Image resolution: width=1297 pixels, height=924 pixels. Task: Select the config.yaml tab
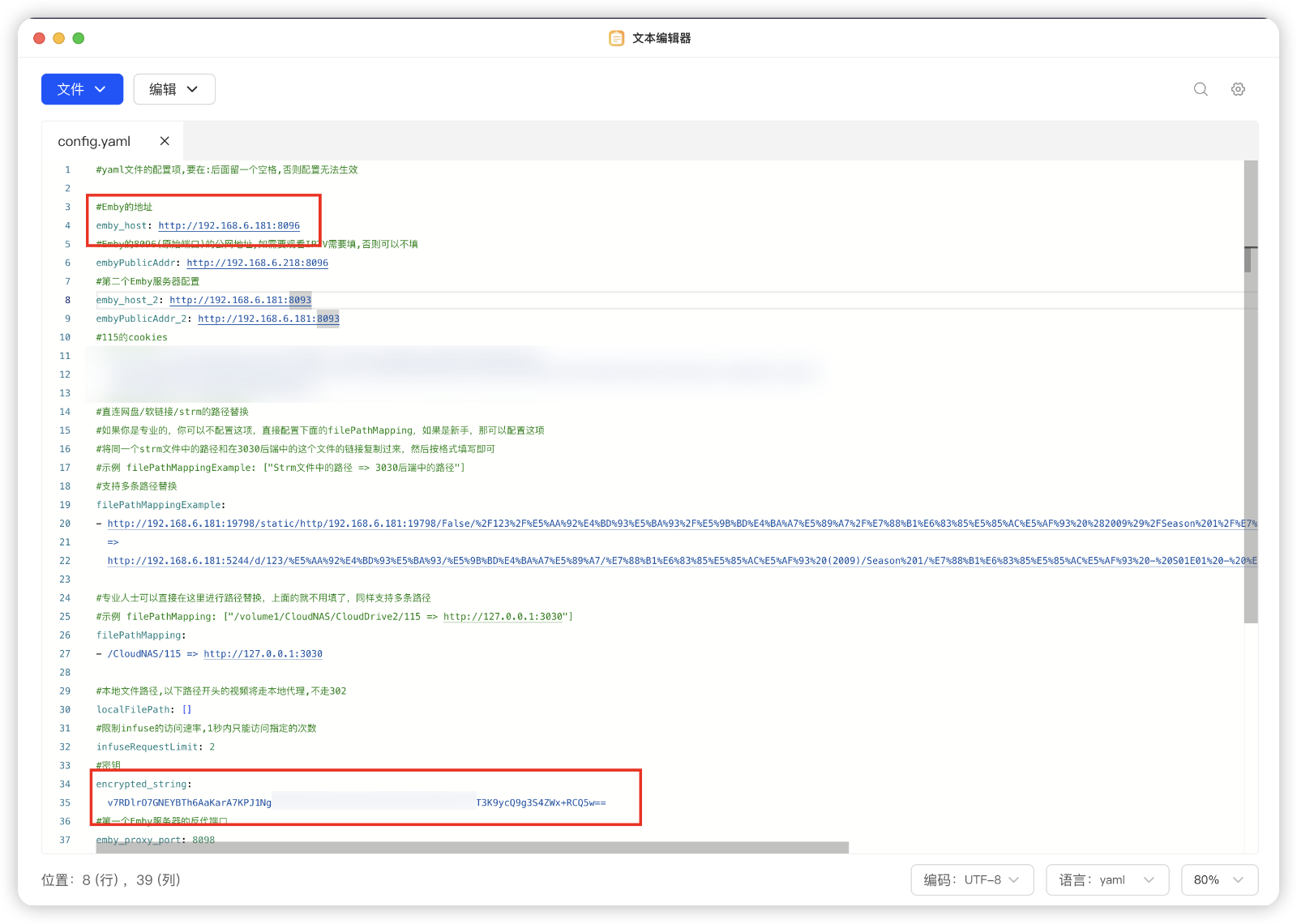pyautogui.click(x=94, y=141)
